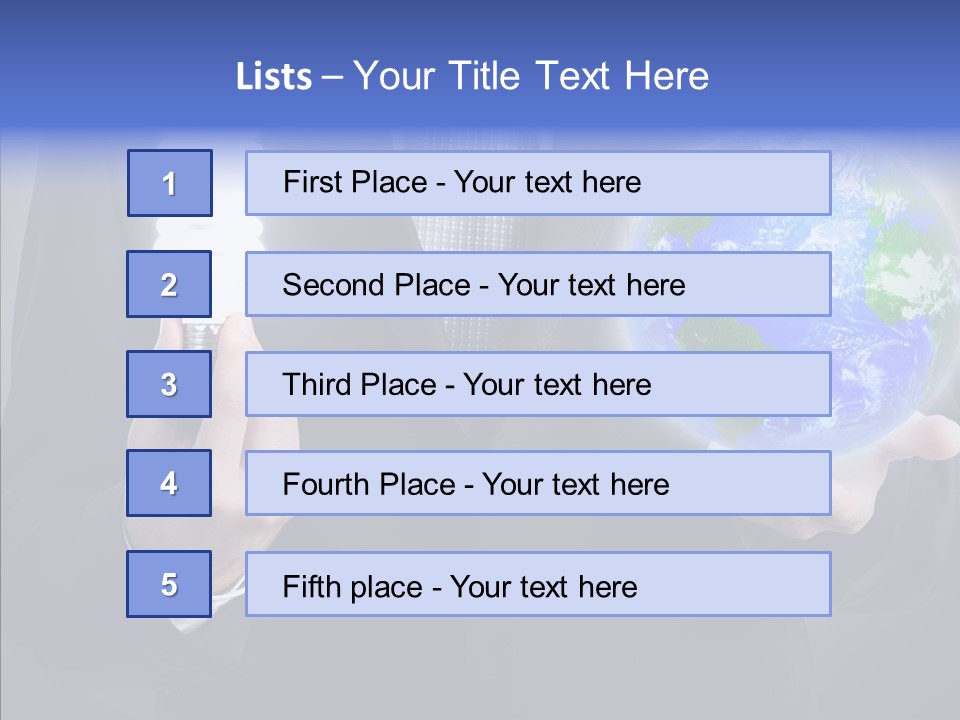Click the word Third in list
Viewport: 960px width, 720px height.
tap(316, 384)
